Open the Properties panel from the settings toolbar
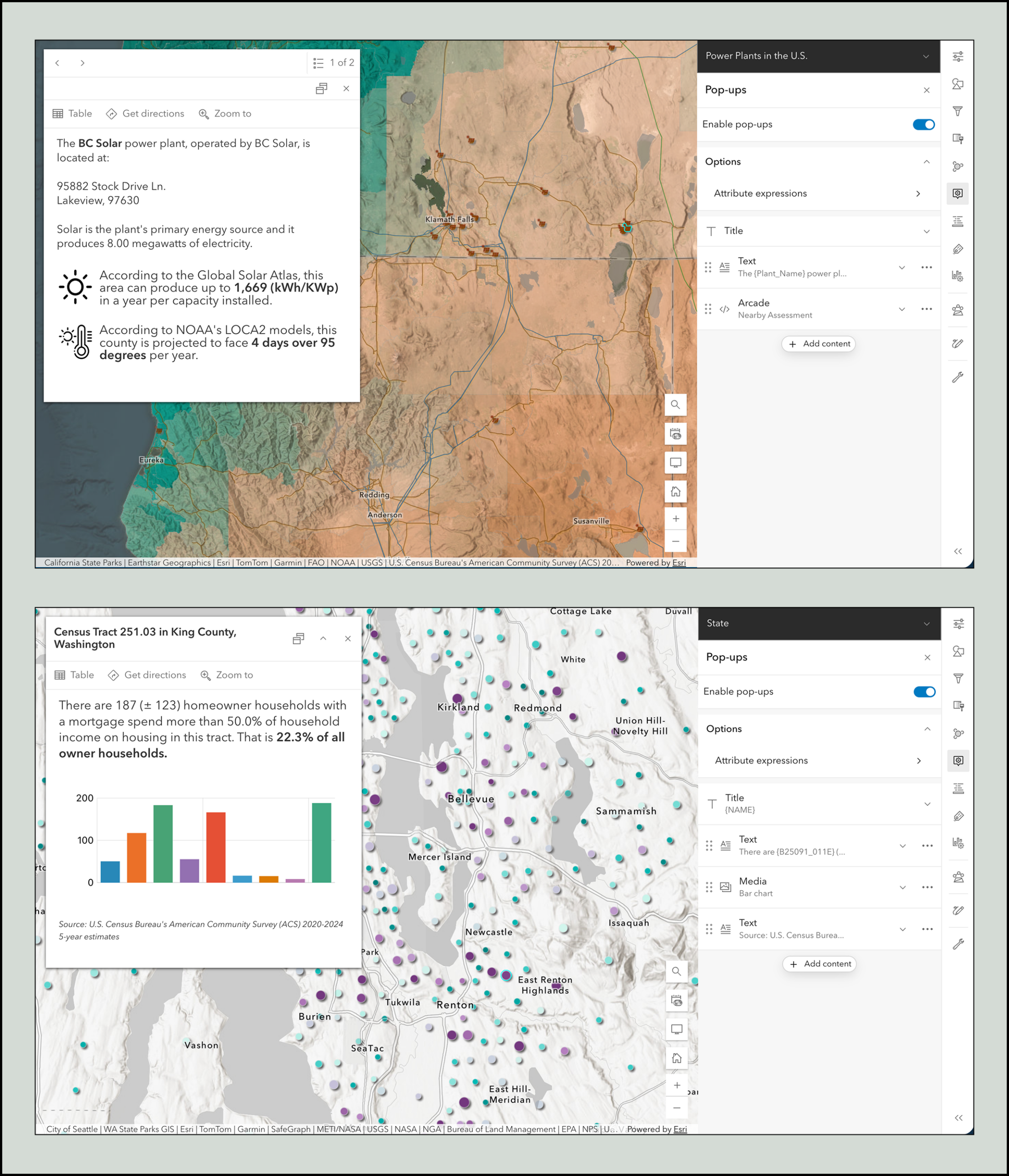1009x1176 pixels. point(958,56)
